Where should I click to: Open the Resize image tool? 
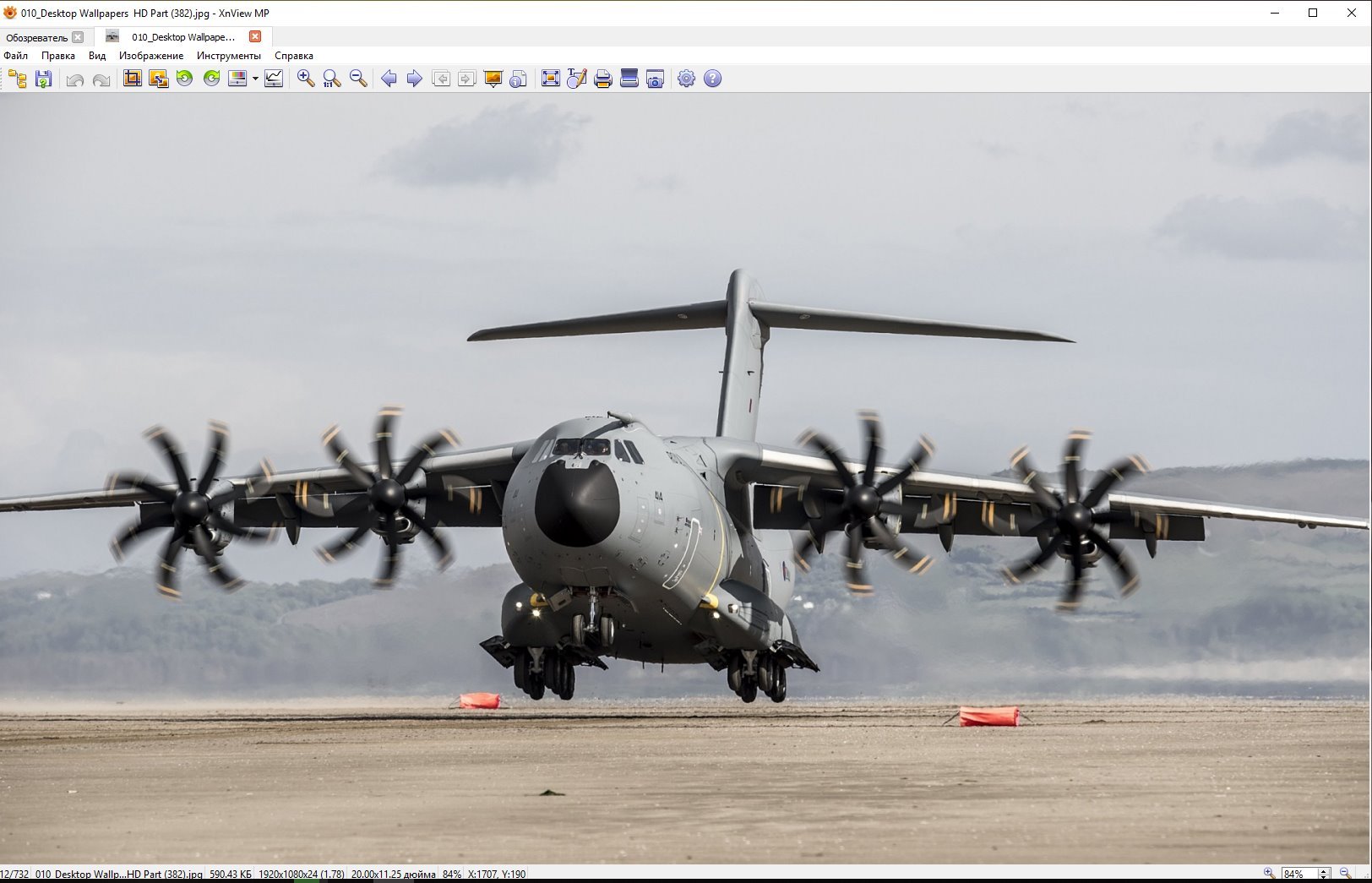tap(158, 79)
